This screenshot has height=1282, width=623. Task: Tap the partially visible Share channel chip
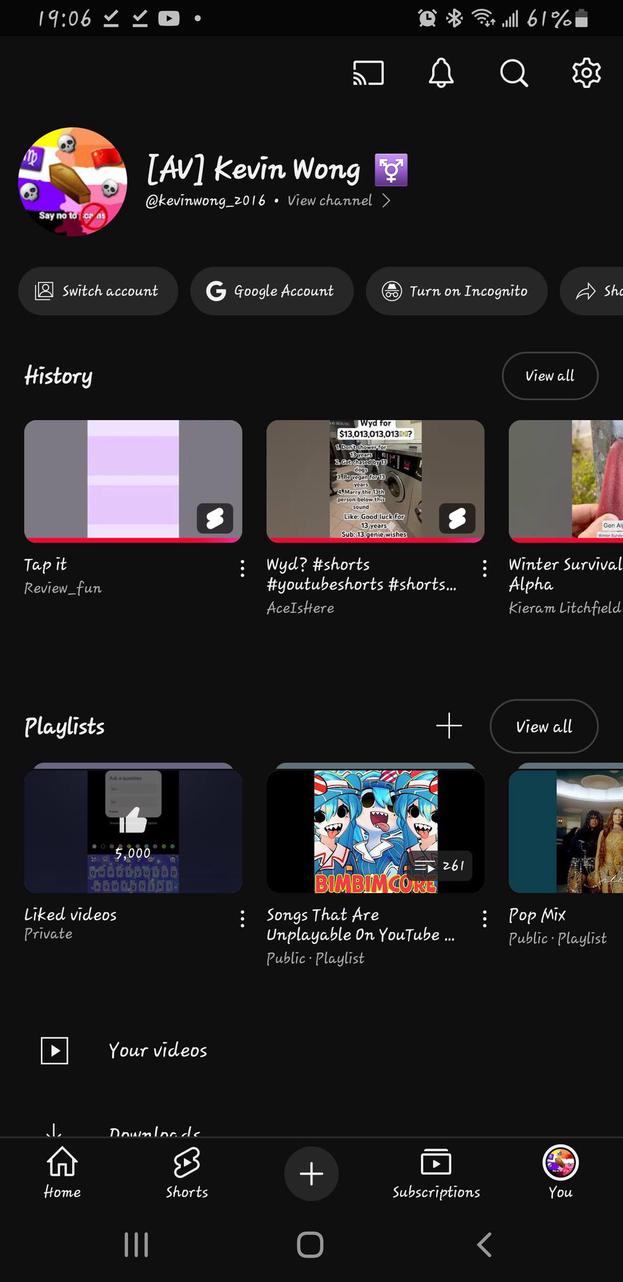click(x=592, y=291)
